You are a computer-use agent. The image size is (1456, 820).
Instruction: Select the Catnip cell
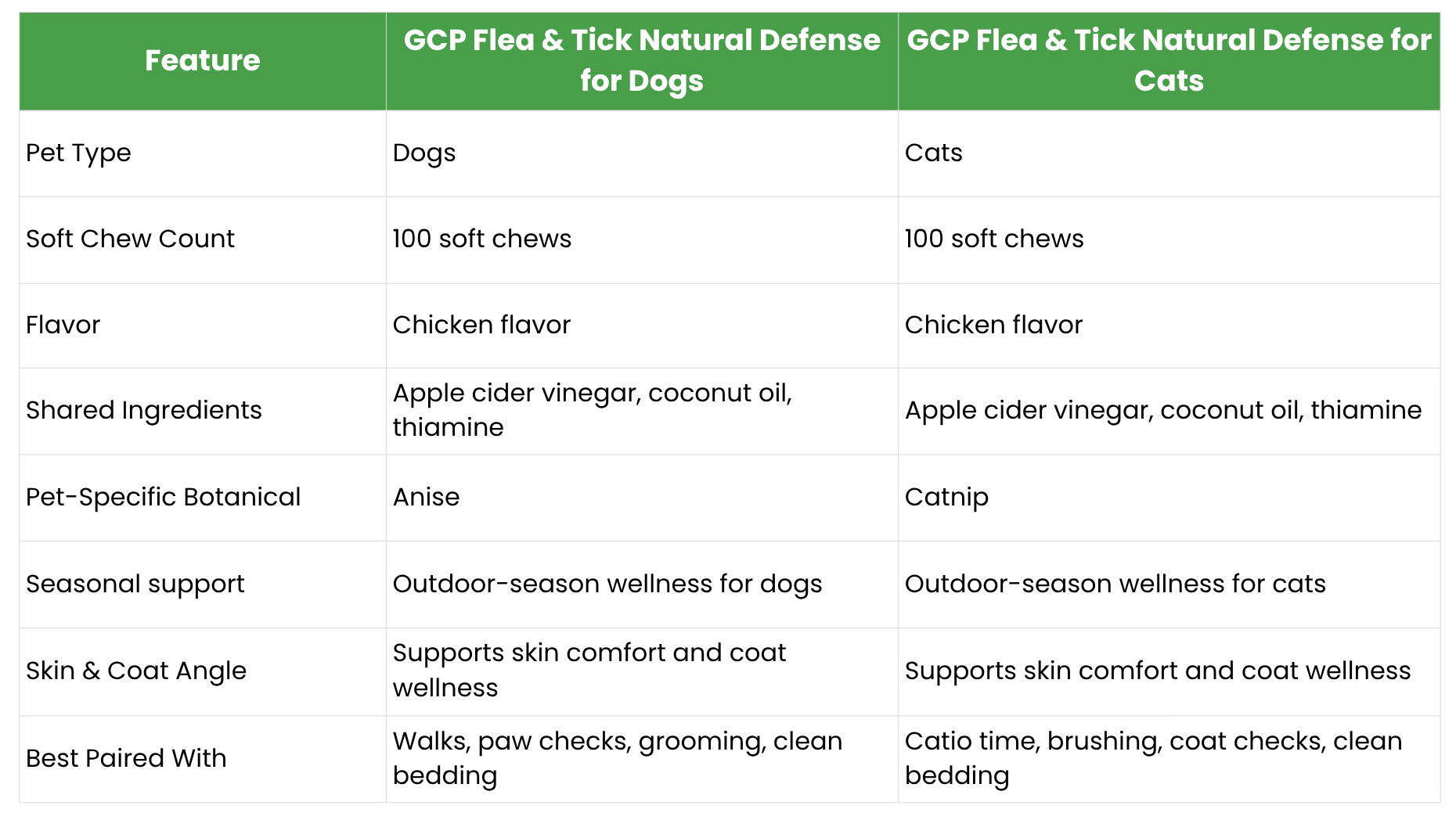tap(1169, 498)
